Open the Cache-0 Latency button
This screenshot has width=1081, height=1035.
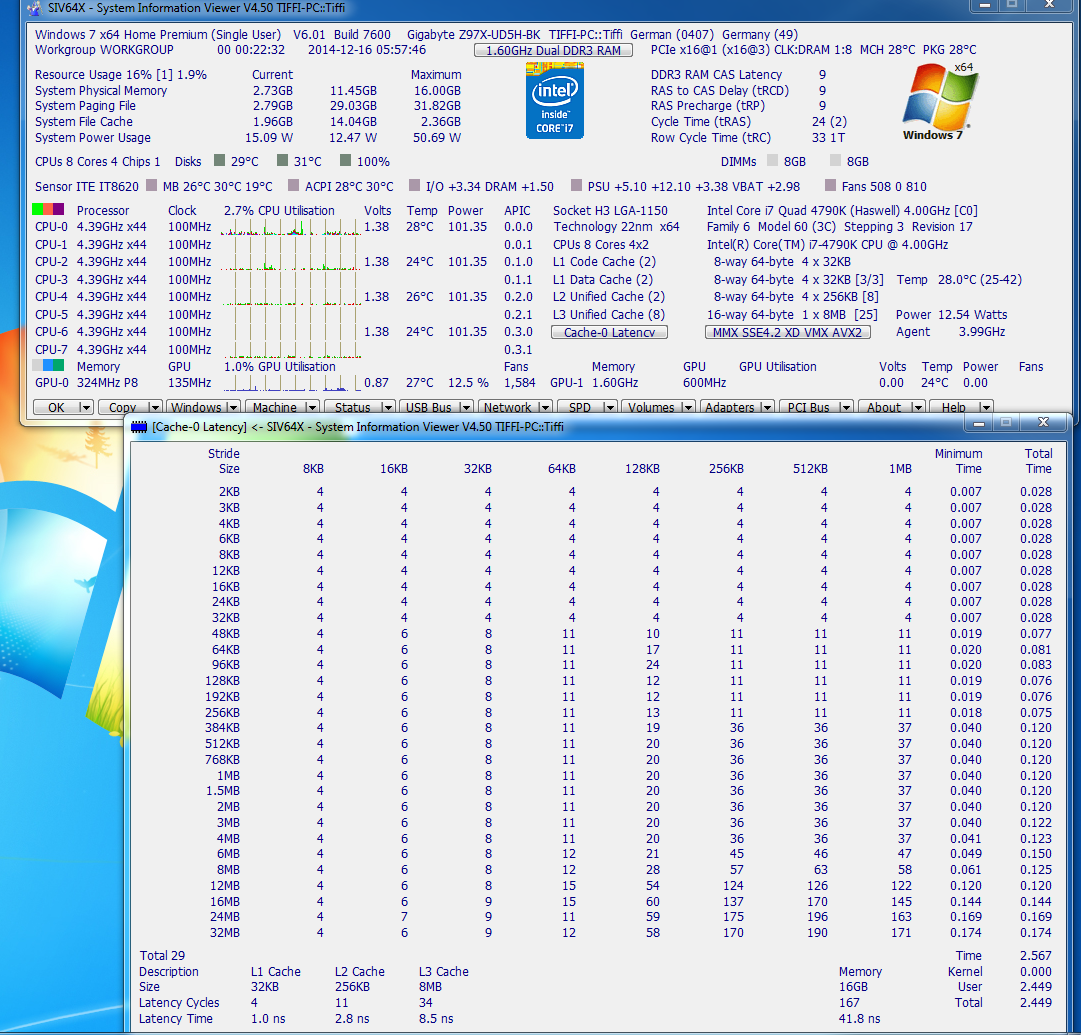pos(609,332)
